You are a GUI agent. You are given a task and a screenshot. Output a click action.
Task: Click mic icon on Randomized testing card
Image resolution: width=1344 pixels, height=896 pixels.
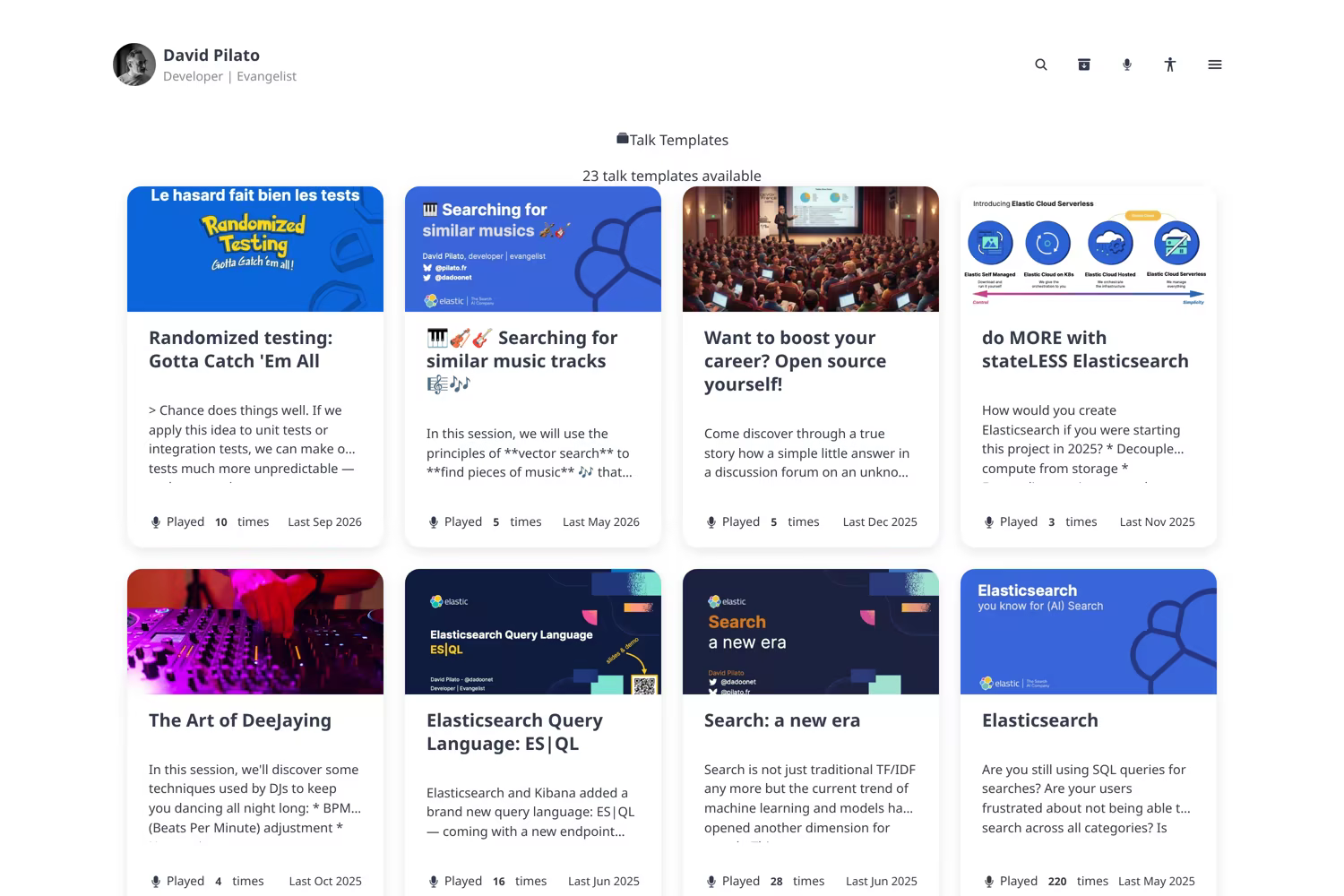pyautogui.click(x=156, y=522)
